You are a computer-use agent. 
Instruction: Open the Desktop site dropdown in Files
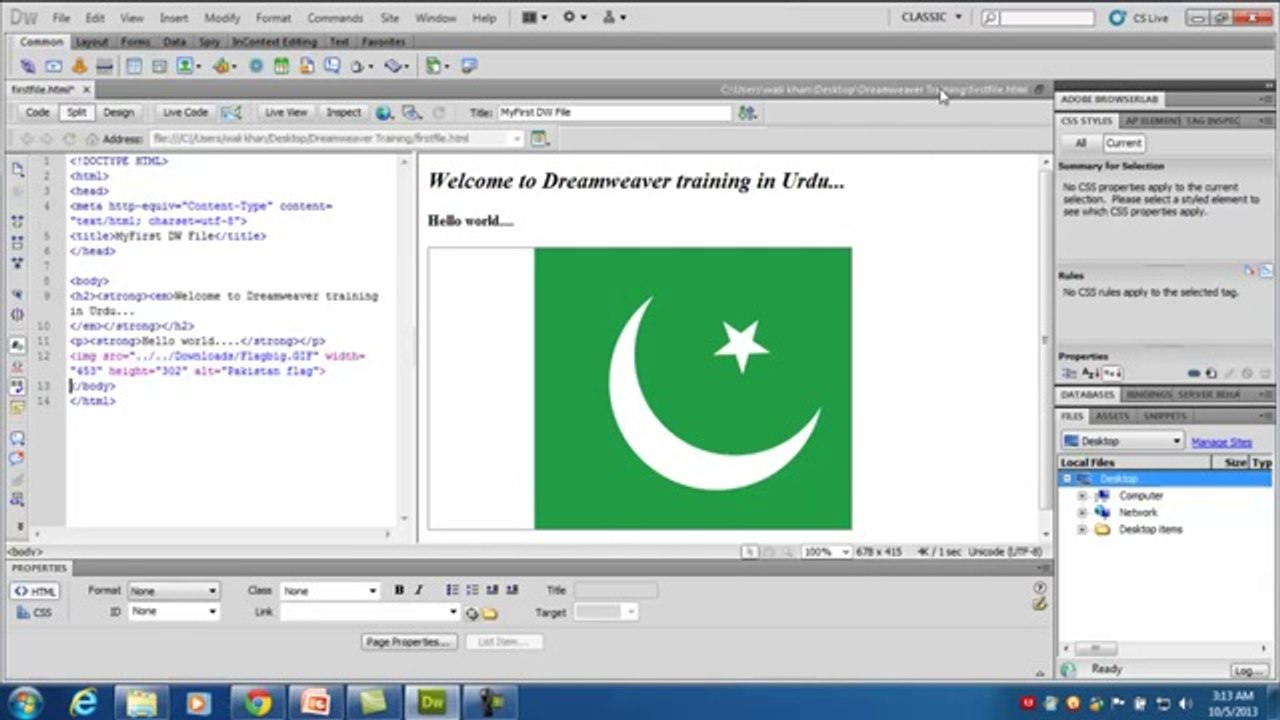coord(1122,441)
